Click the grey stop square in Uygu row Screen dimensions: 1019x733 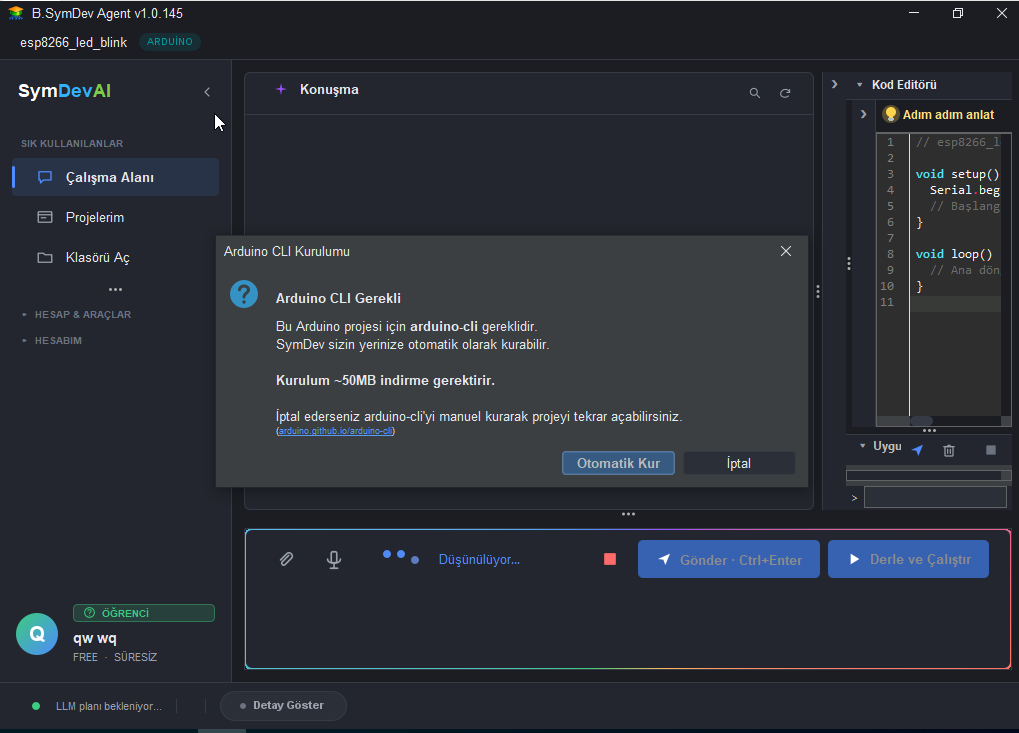point(990,450)
